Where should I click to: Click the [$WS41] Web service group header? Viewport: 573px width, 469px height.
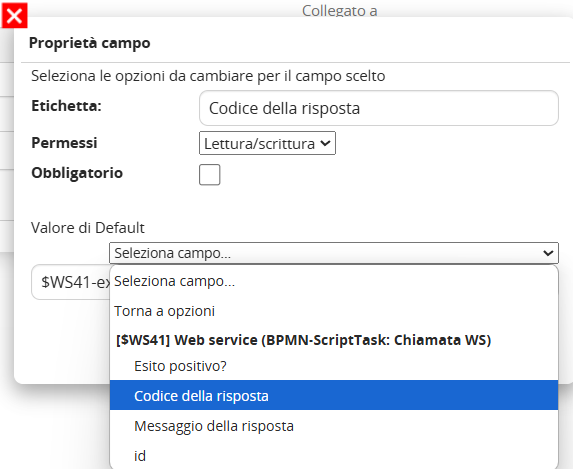303,340
